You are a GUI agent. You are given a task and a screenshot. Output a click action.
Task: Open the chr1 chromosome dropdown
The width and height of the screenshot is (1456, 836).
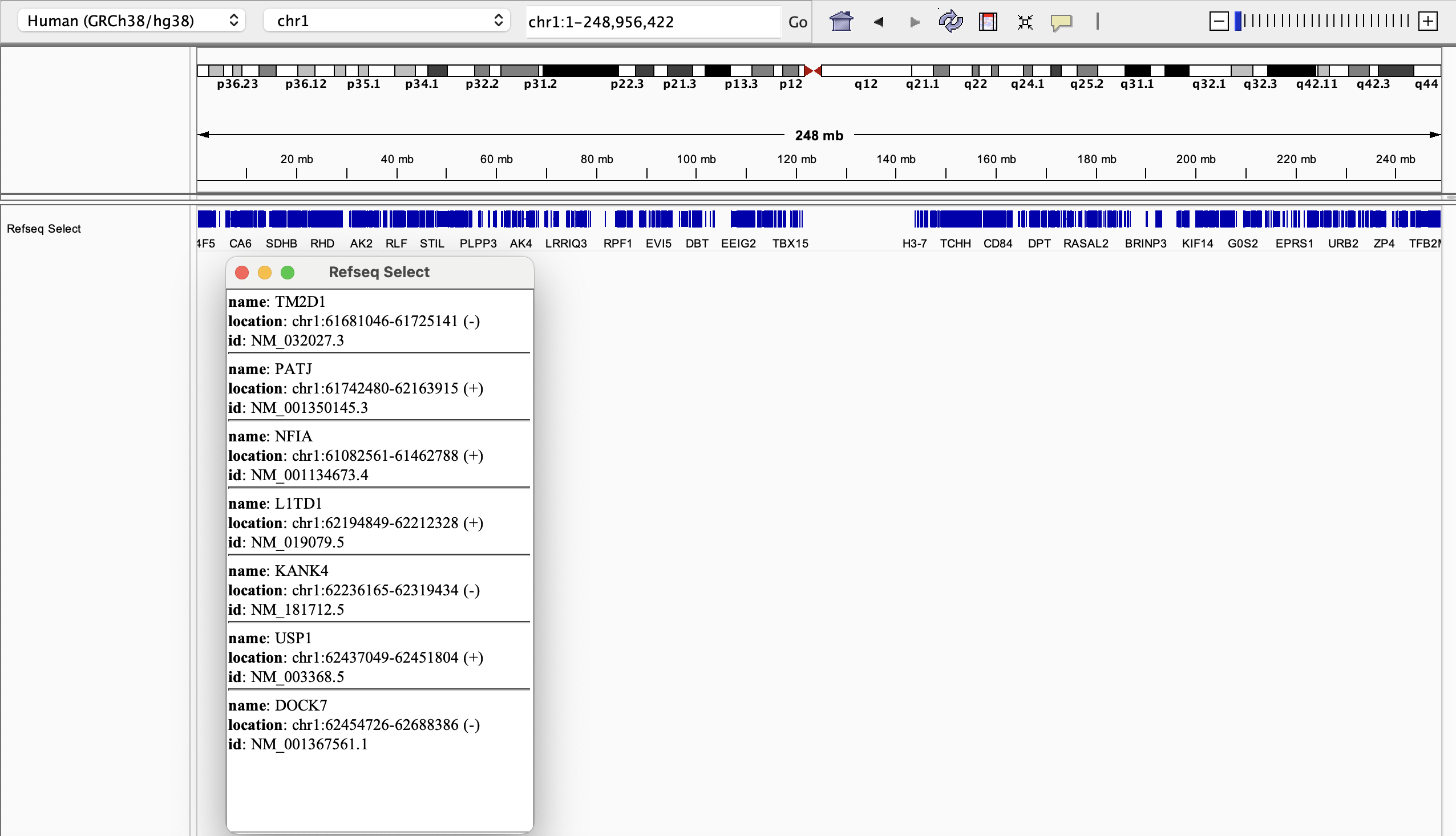click(387, 21)
